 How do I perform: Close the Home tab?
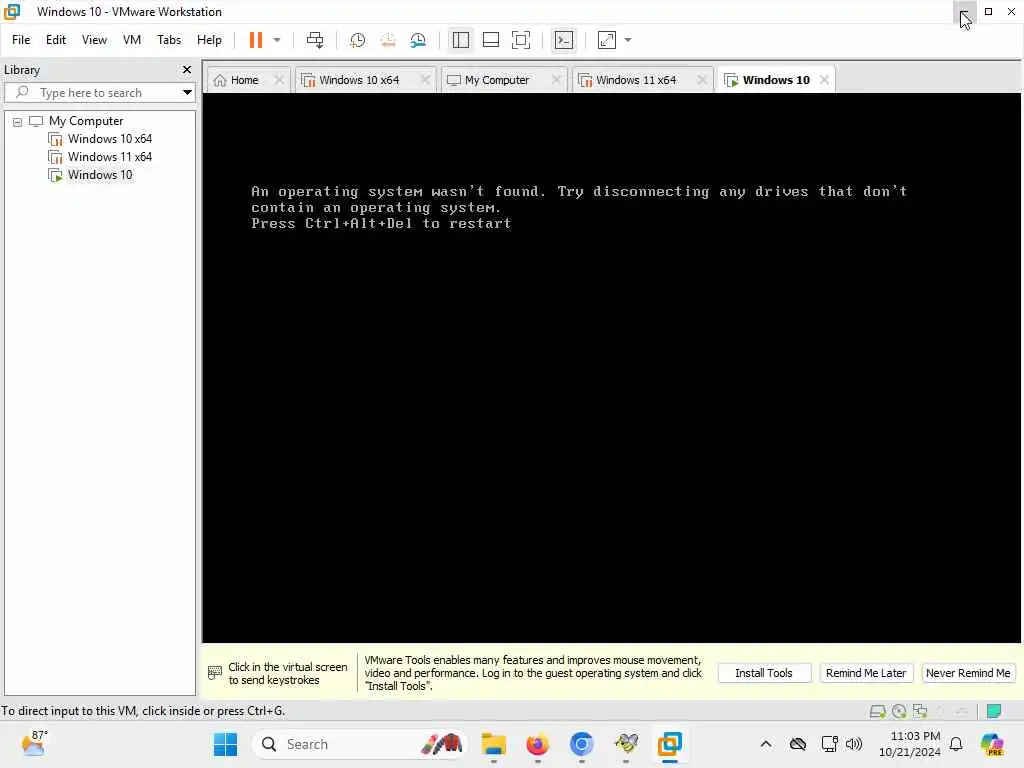tap(279, 80)
